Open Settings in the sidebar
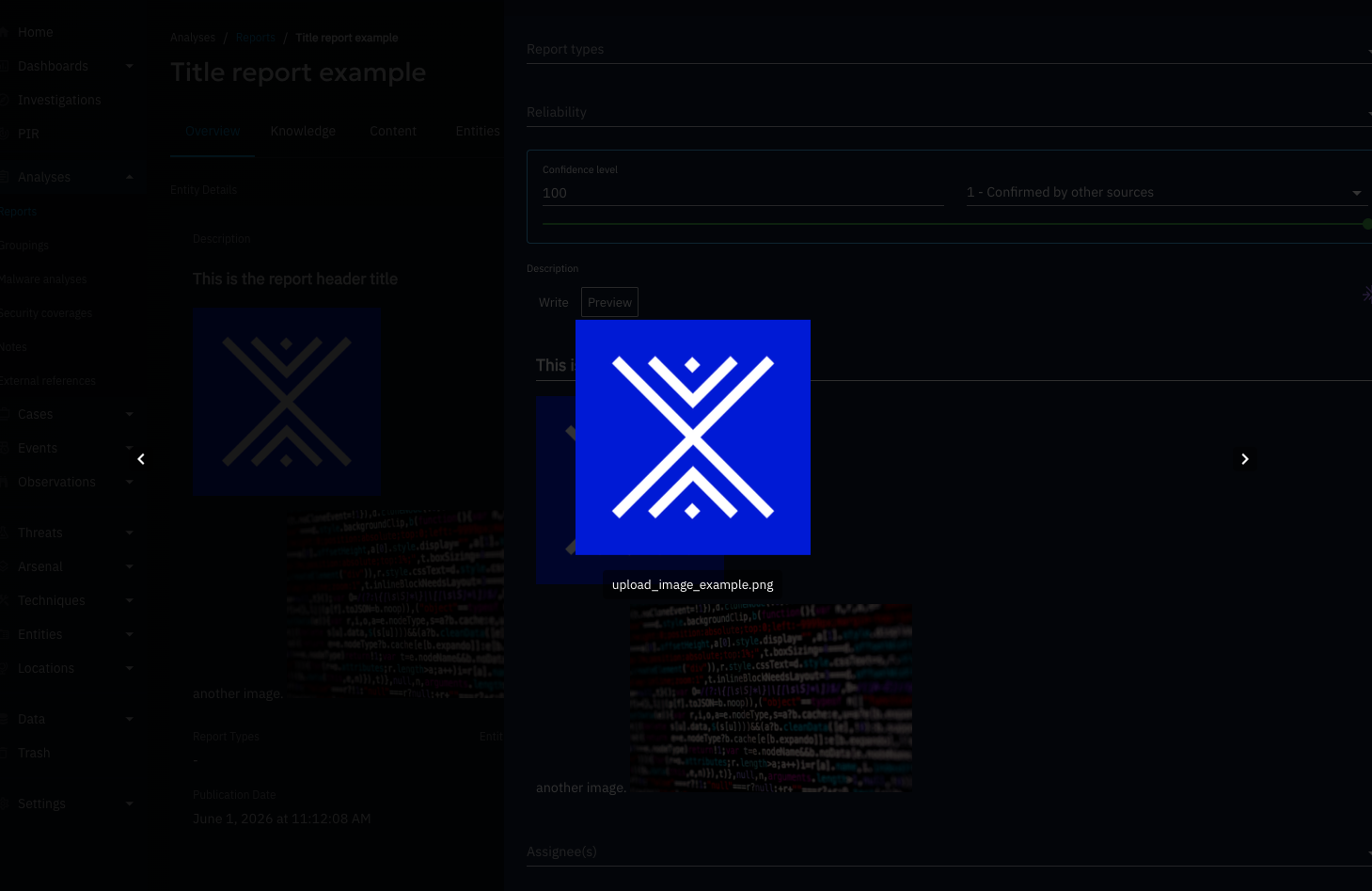Image resolution: width=1372 pixels, height=891 pixels. (x=41, y=803)
